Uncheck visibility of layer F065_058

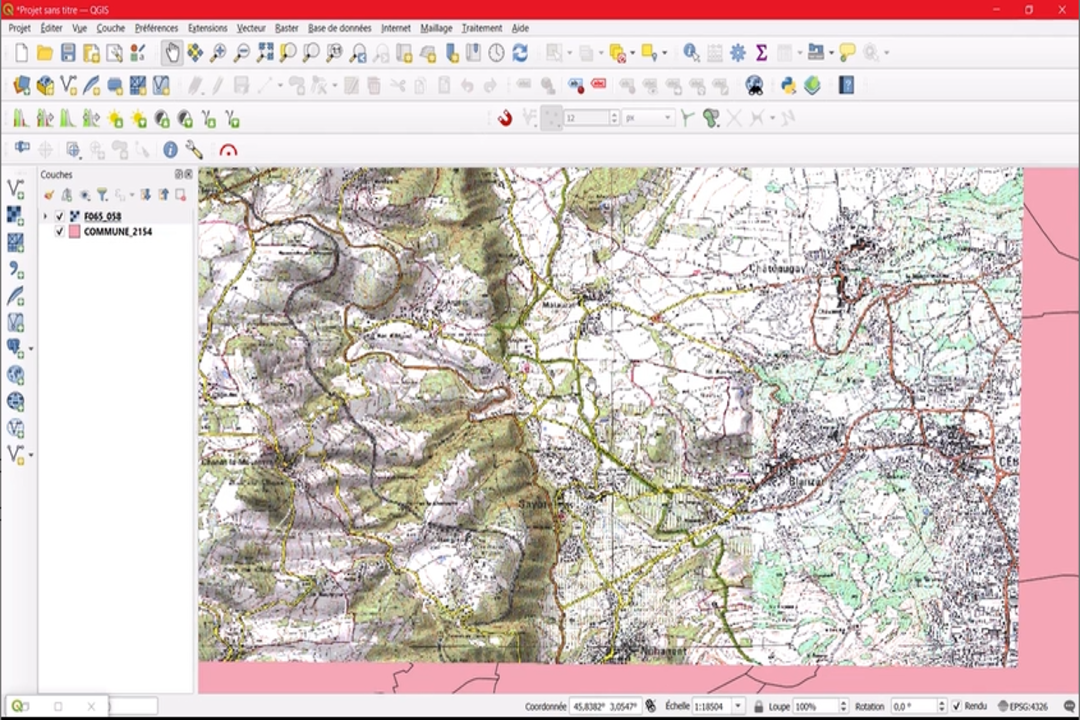[x=60, y=216]
